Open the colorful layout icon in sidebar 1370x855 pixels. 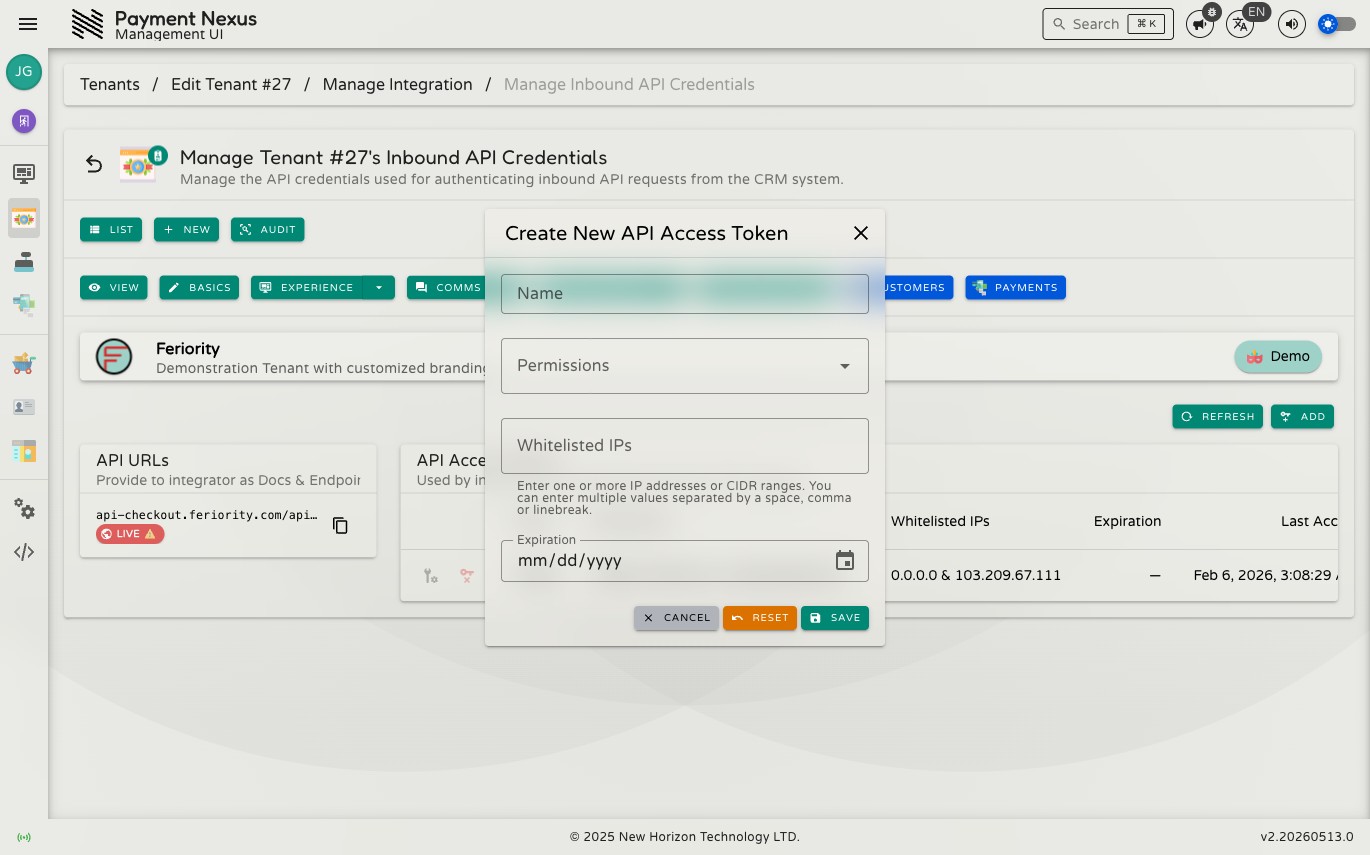[24, 450]
